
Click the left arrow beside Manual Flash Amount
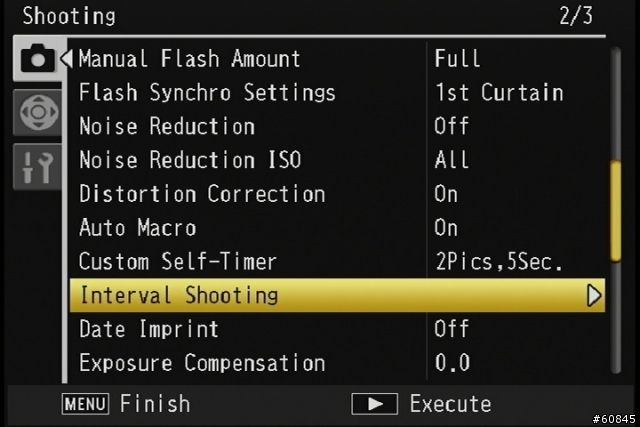tap(67, 58)
